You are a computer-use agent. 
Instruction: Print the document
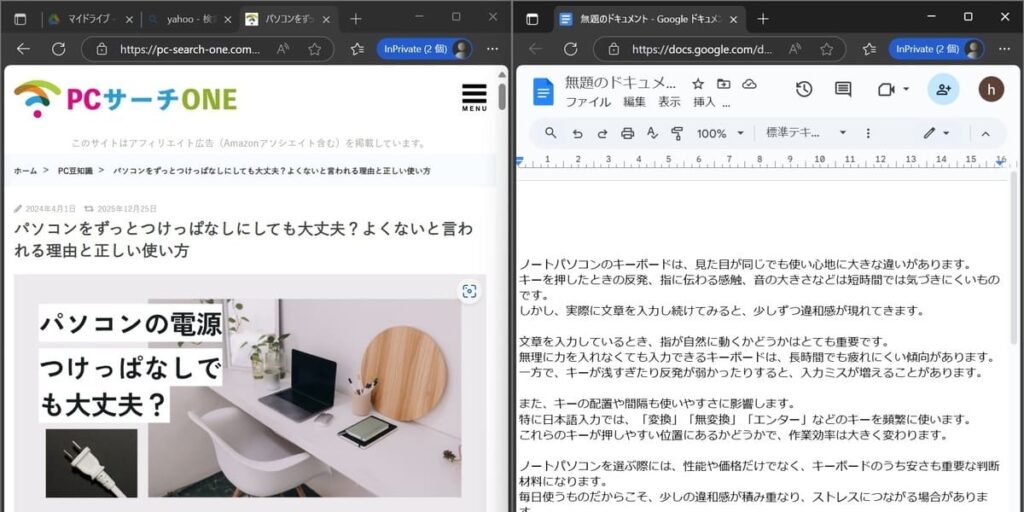point(628,133)
